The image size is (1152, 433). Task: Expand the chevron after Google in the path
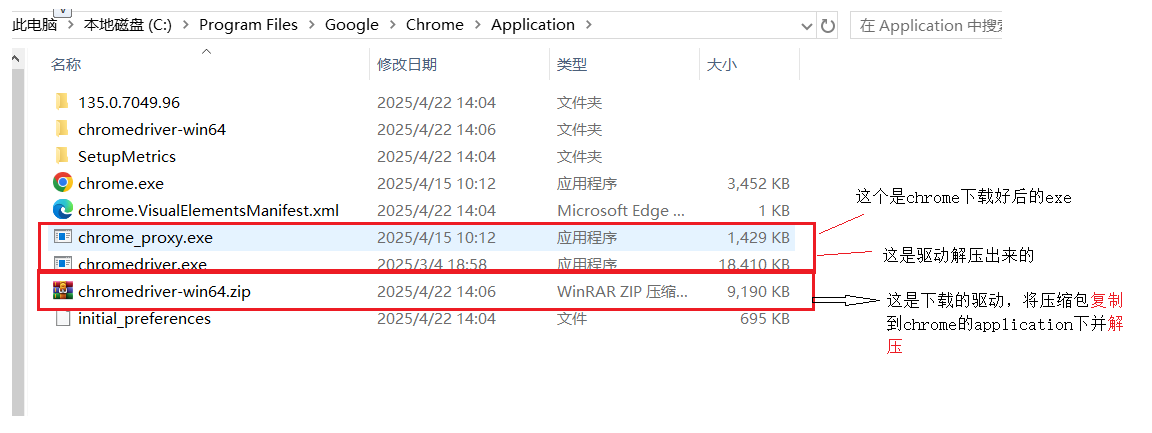pyautogui.click(x=392, y=25)
